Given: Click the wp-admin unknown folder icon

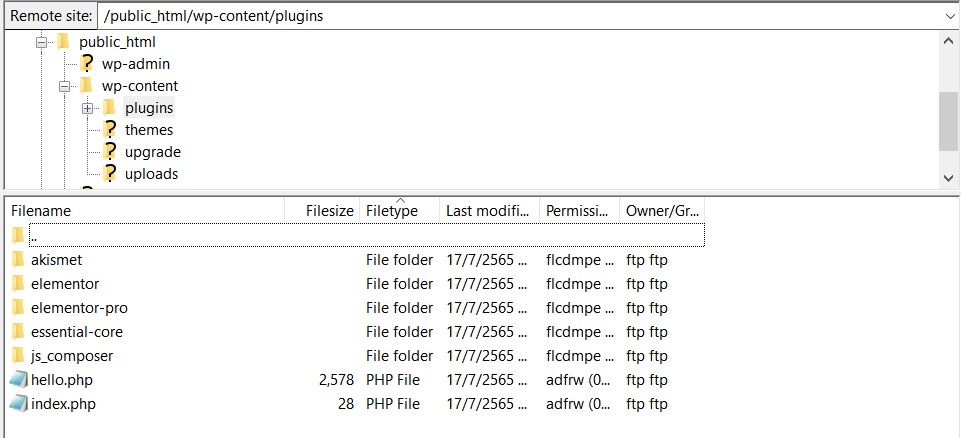Looking at the screenshot, I should [87, 64].
